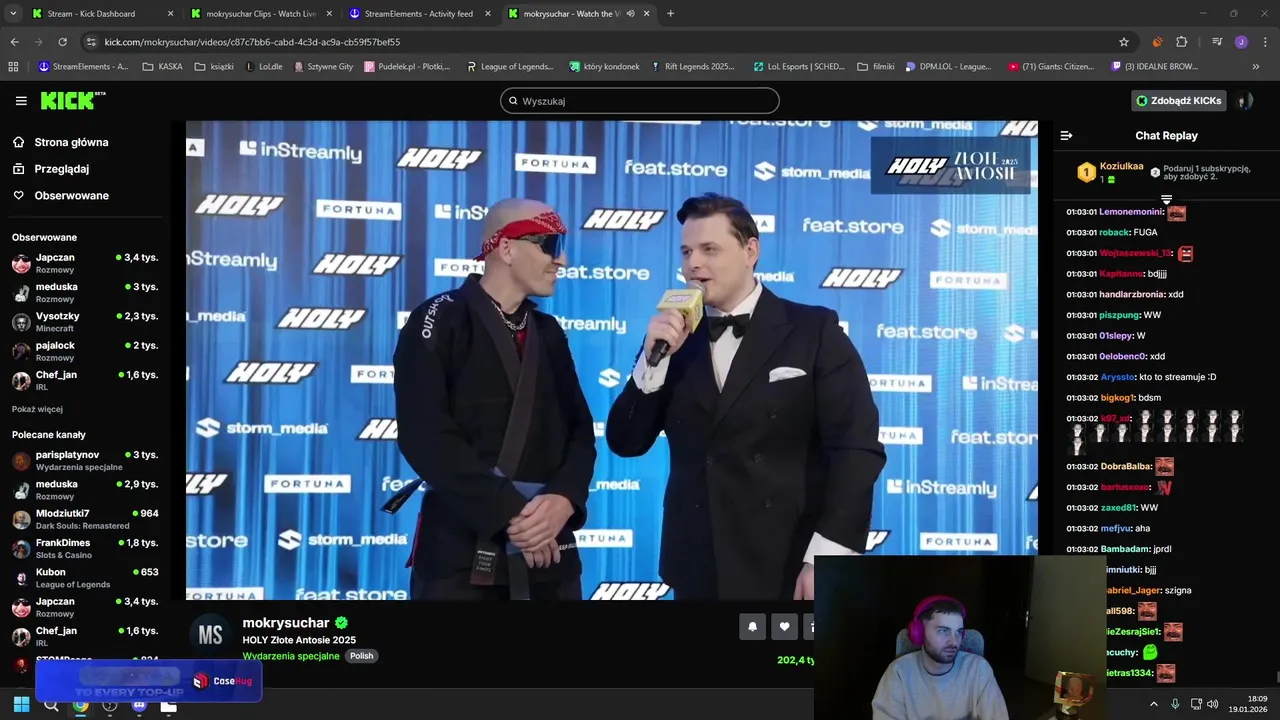Bookmark this page with star icon
1280x720 pixels.
coord(1124,42)
